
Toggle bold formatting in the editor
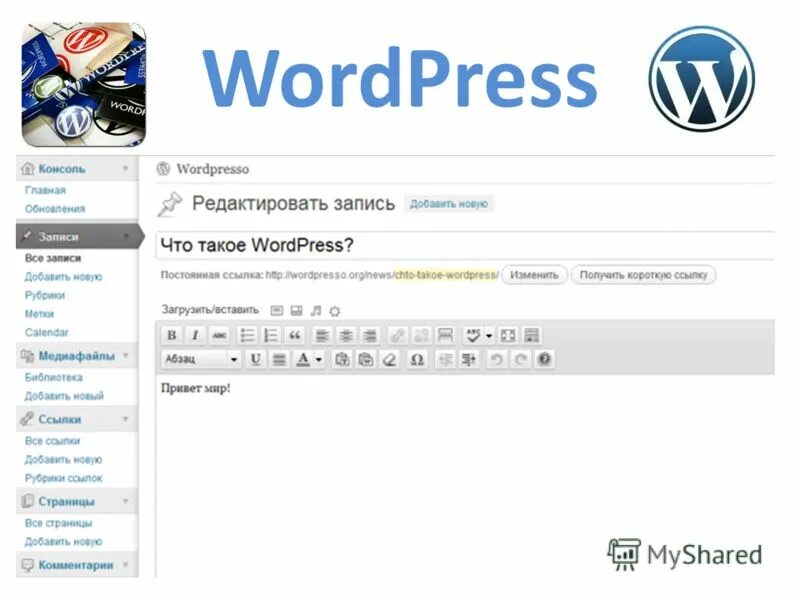pyautogui.click(x=172, y=334)
